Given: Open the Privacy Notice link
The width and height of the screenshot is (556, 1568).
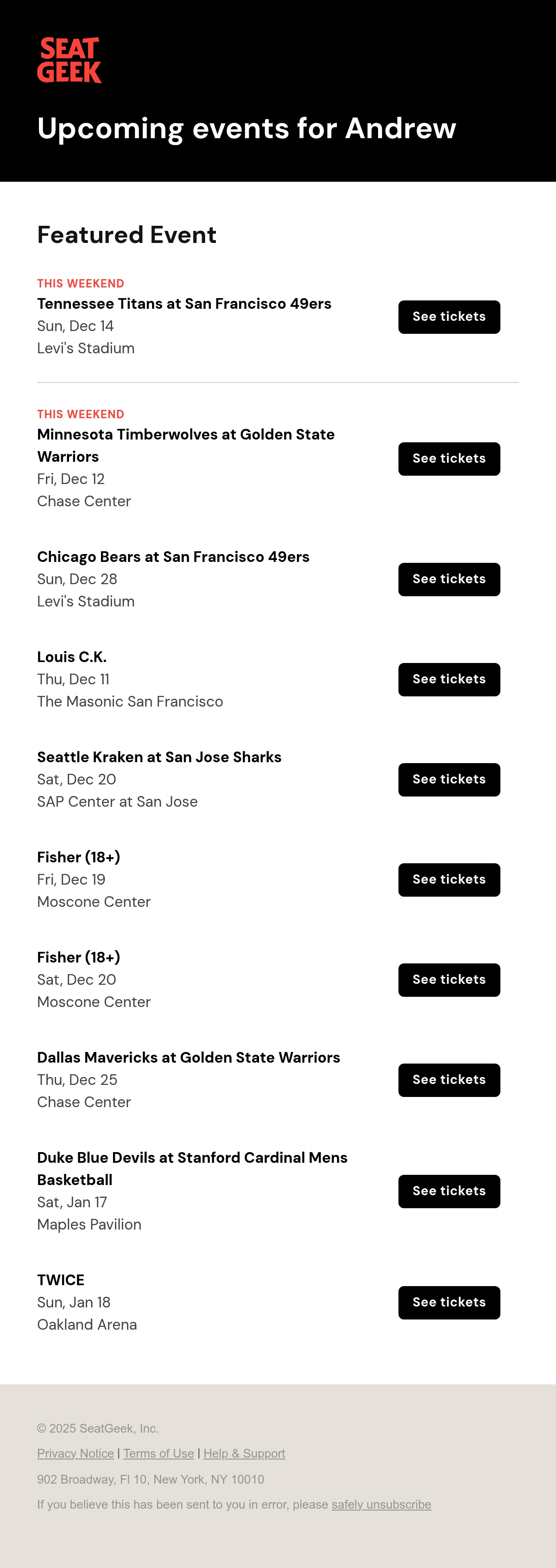Looking at the screenshot, I should pyautogui.click(x=76, y=1453).
